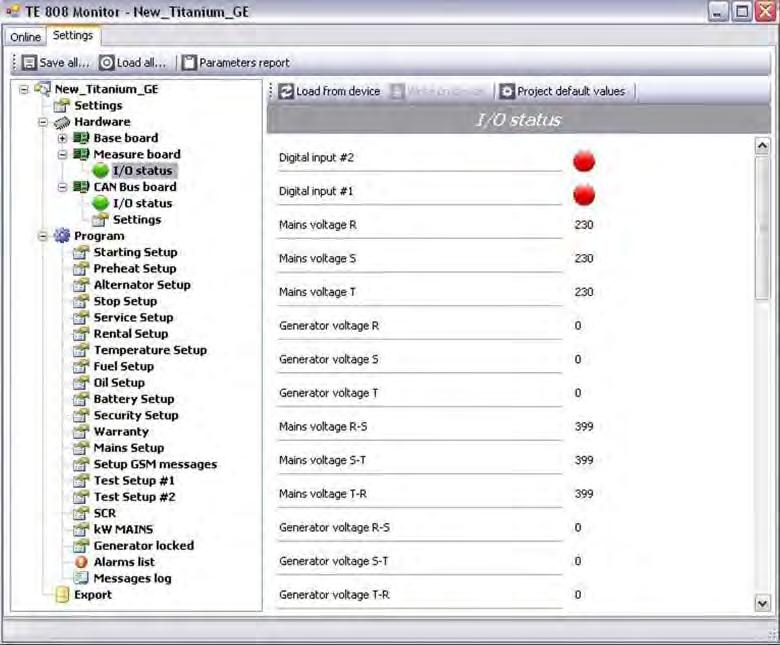This screenshot has height=645, width=780.
Task: Select Alternator Setup tree item
Action: click(x=142, y=285)
